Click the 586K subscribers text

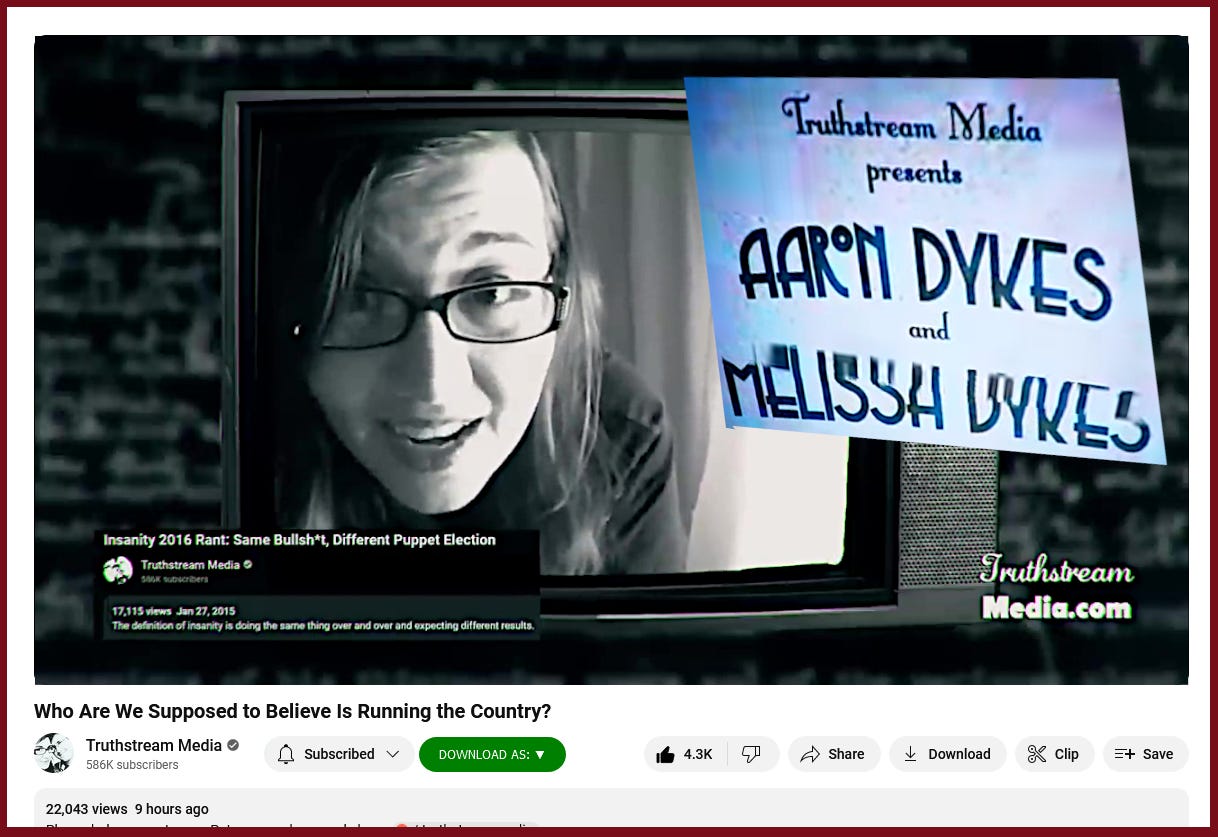tap(132, 765)
